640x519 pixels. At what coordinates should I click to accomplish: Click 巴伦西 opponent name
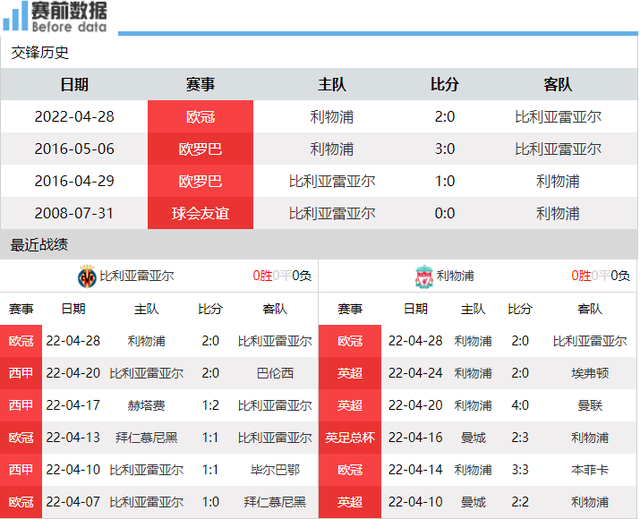[x=275, y=373]
